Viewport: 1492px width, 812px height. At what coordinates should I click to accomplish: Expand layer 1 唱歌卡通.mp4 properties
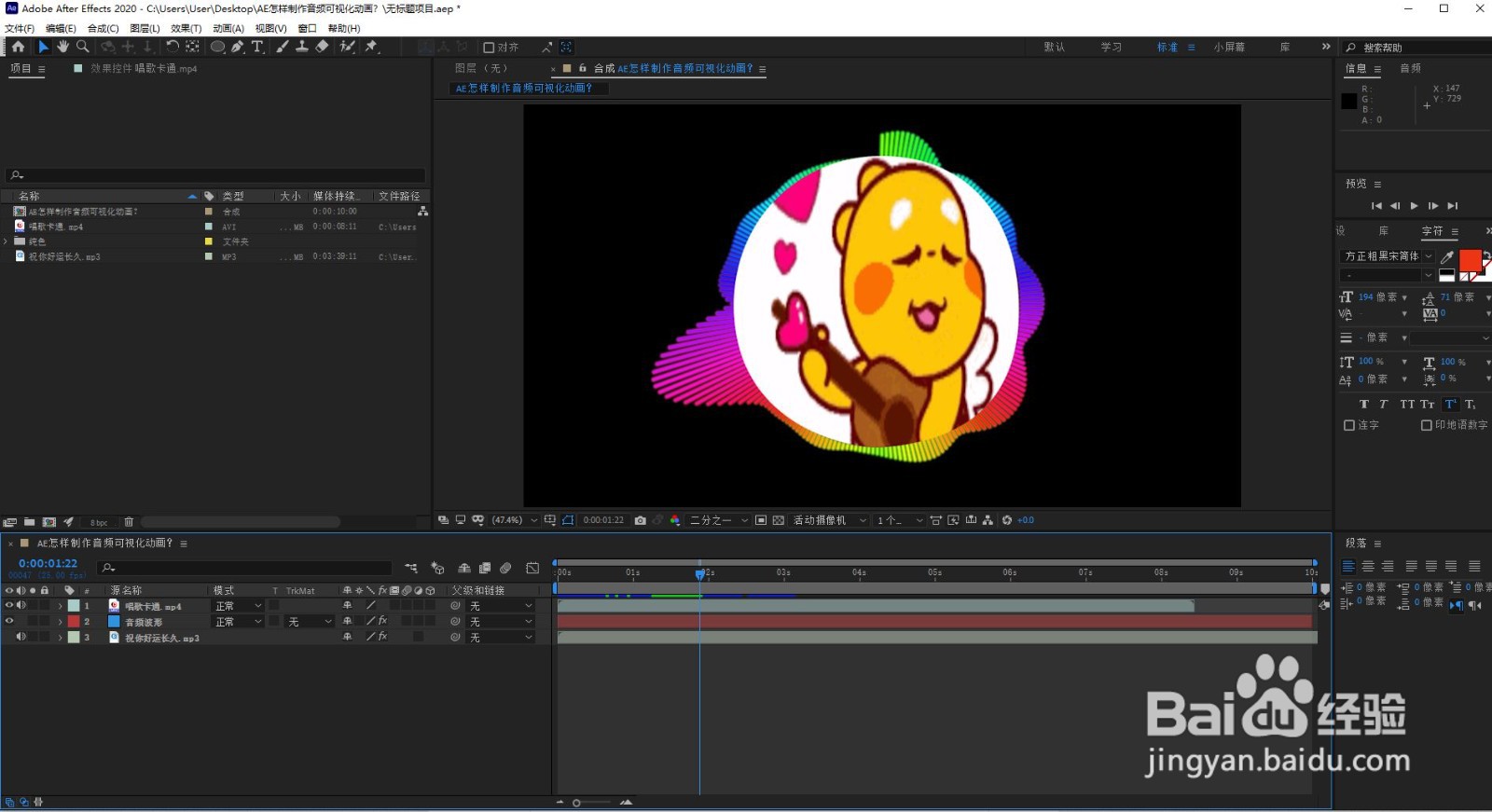(x=61, y=606)
